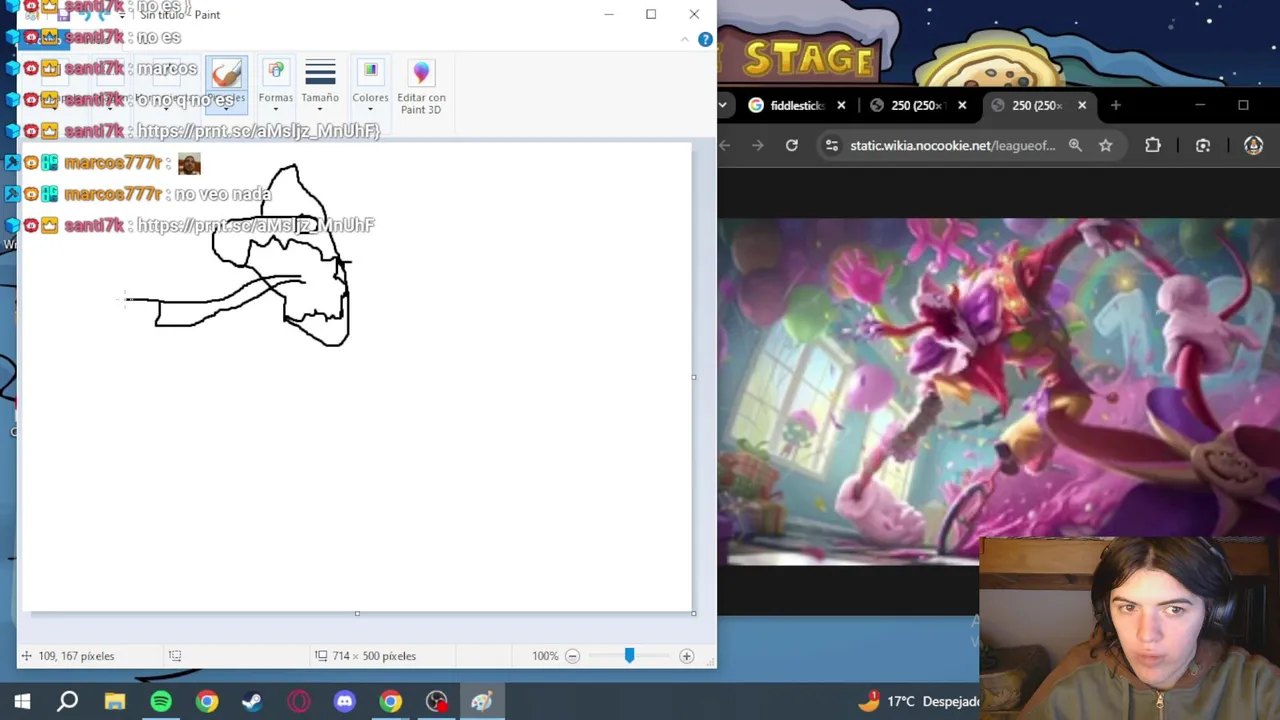Collapse the Paint ribbon with chevron
The image size is (1280, 720).
click(685, 40)
